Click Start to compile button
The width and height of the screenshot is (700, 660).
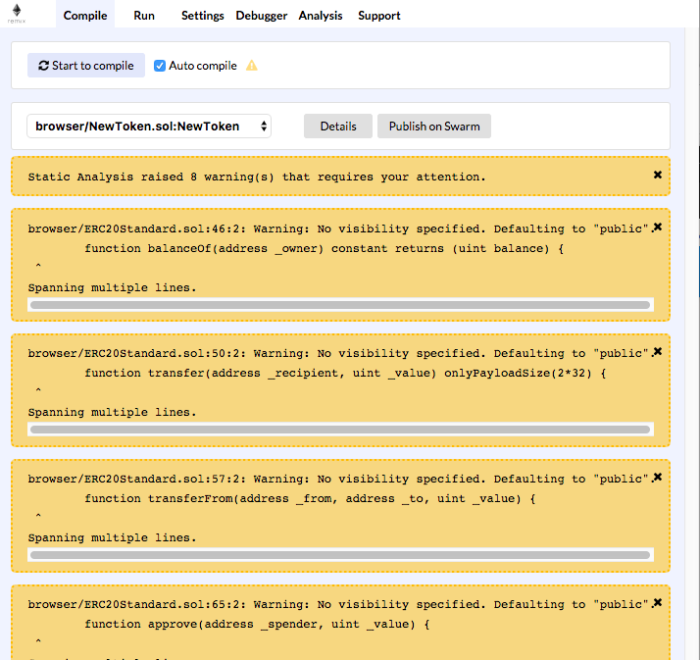(x=86, y=66)
